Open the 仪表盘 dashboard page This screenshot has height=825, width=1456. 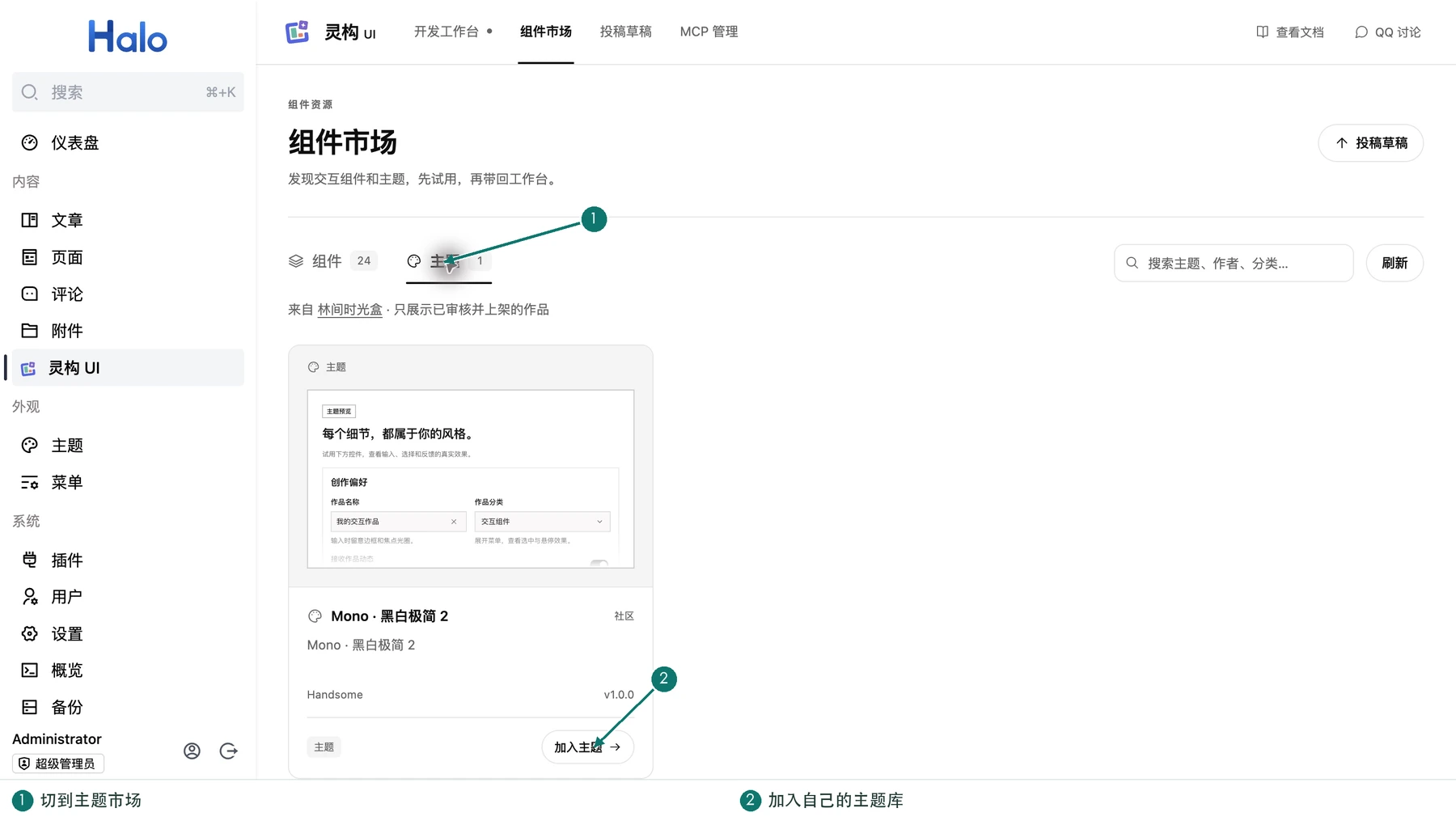pos(128,143)
